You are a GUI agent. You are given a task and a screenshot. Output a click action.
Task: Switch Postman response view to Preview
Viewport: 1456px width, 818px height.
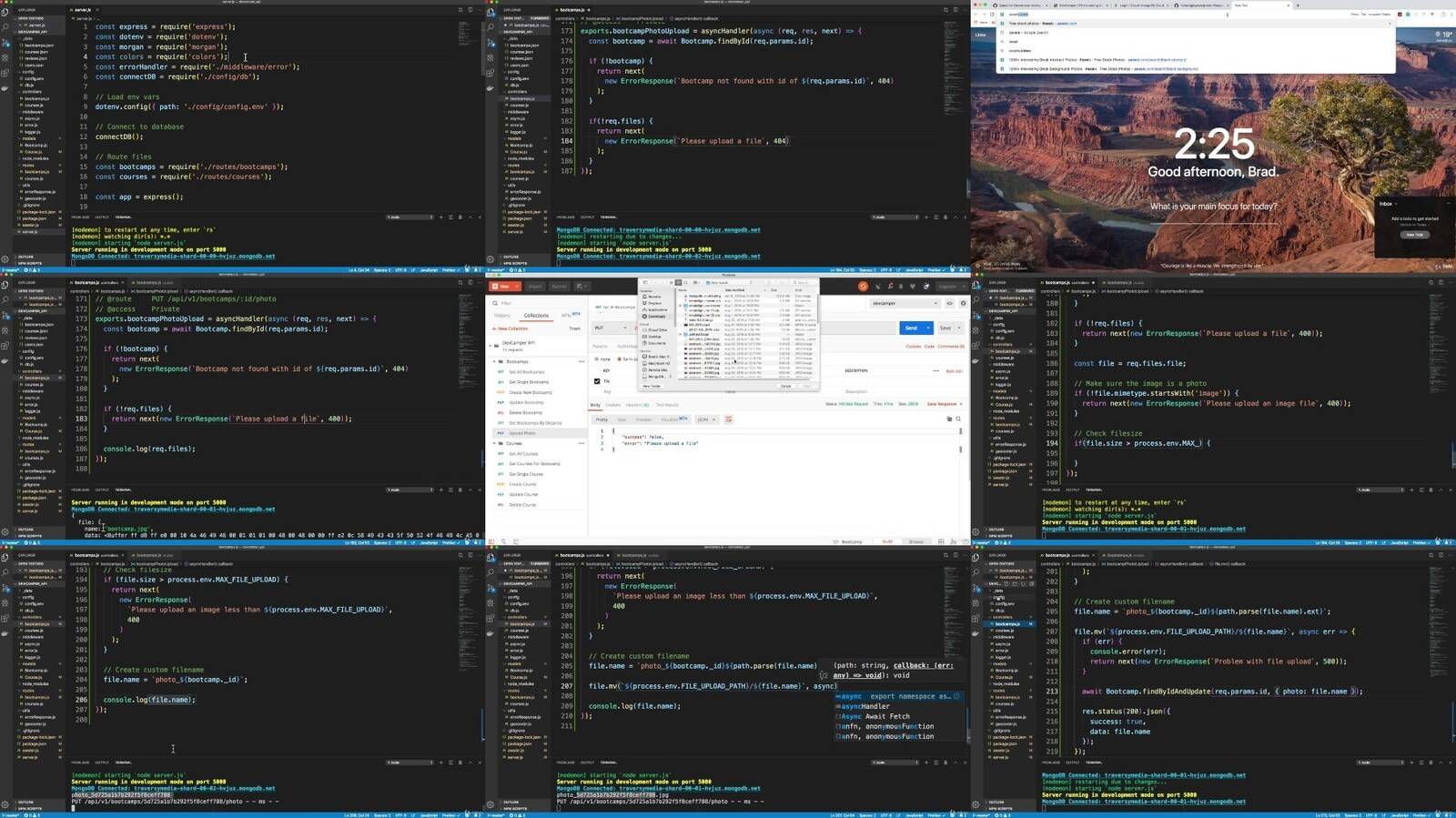643,419
